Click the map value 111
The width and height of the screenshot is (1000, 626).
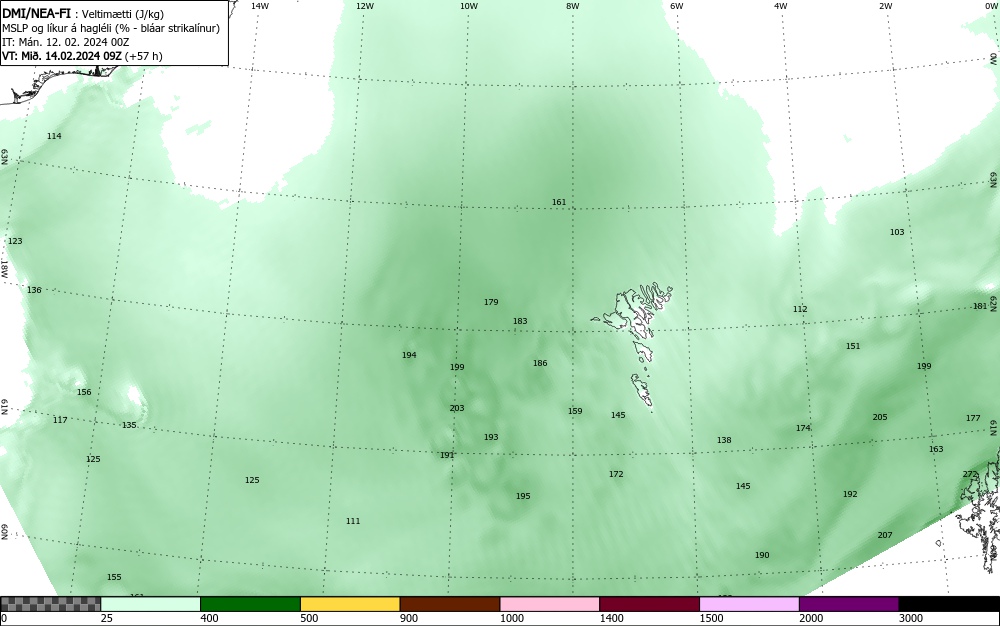pyautogui.click(x=353, y=521)
